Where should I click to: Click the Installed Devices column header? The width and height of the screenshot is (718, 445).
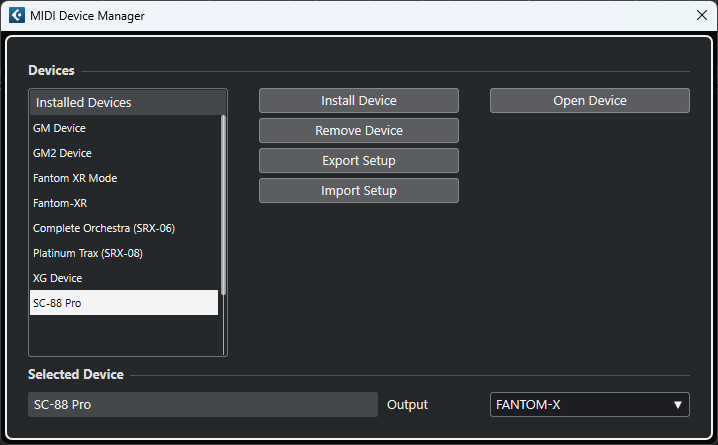click(x=128, y=103)
